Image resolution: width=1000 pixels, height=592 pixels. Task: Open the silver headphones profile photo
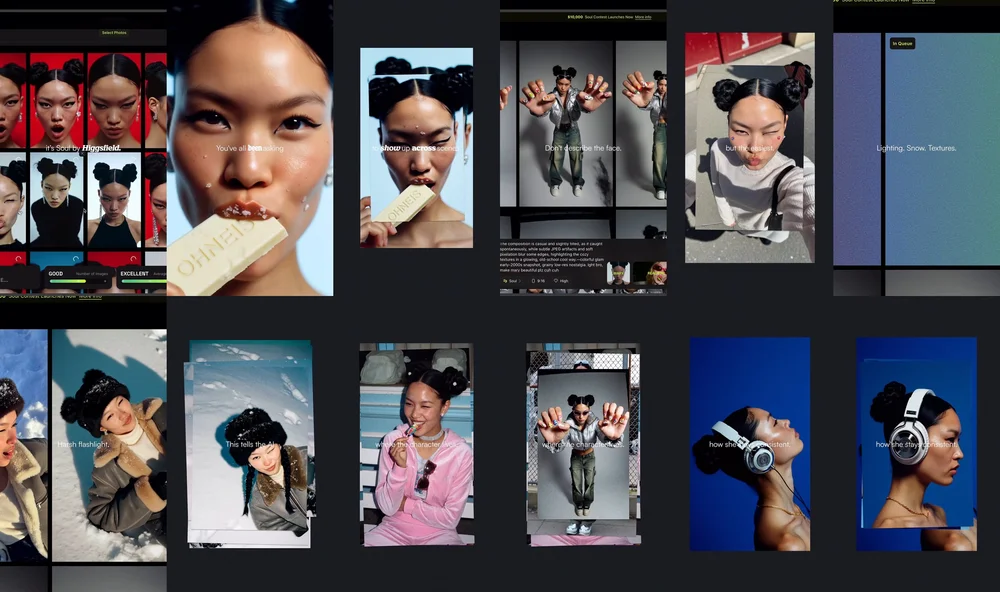point(750,444)
